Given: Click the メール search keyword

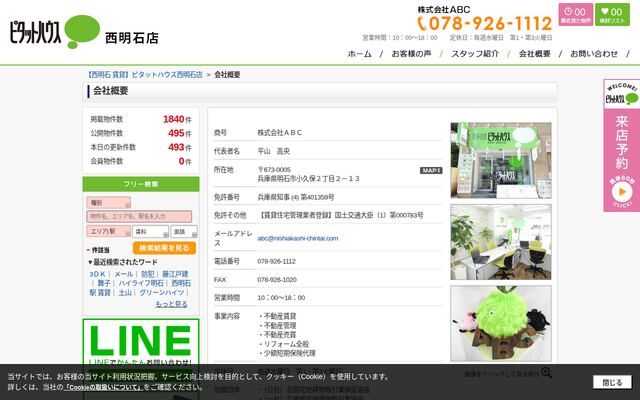Looking at the screenshot, I should pyautogui.click(x=124, y=274).
